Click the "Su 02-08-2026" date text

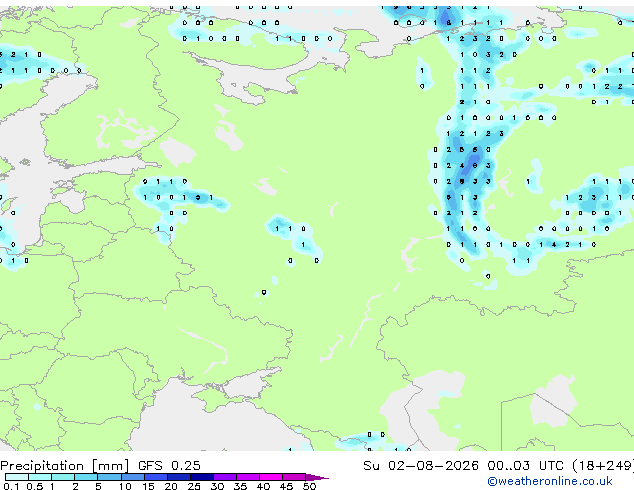[421, 465]
